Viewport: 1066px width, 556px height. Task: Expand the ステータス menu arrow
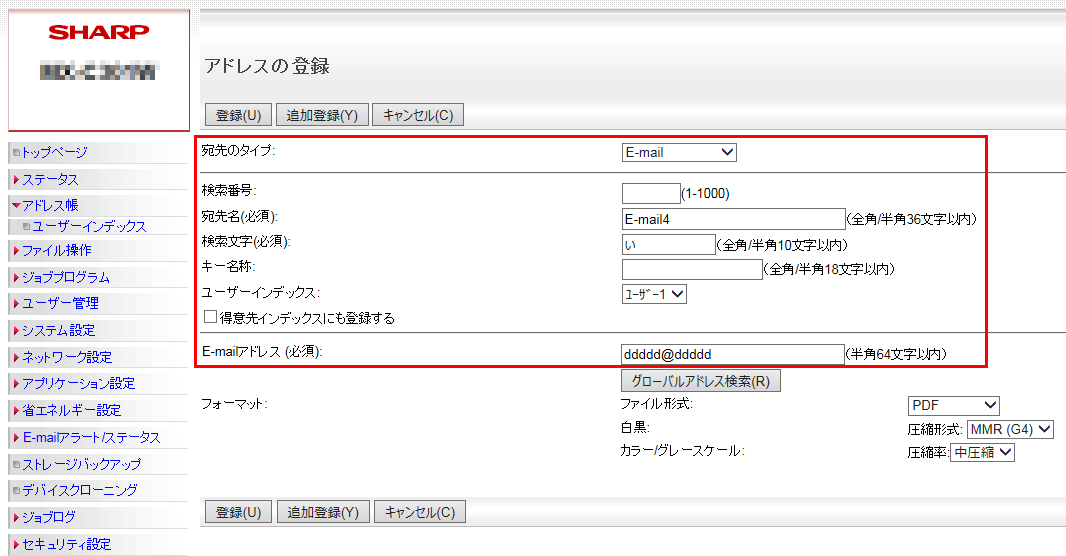16,180
